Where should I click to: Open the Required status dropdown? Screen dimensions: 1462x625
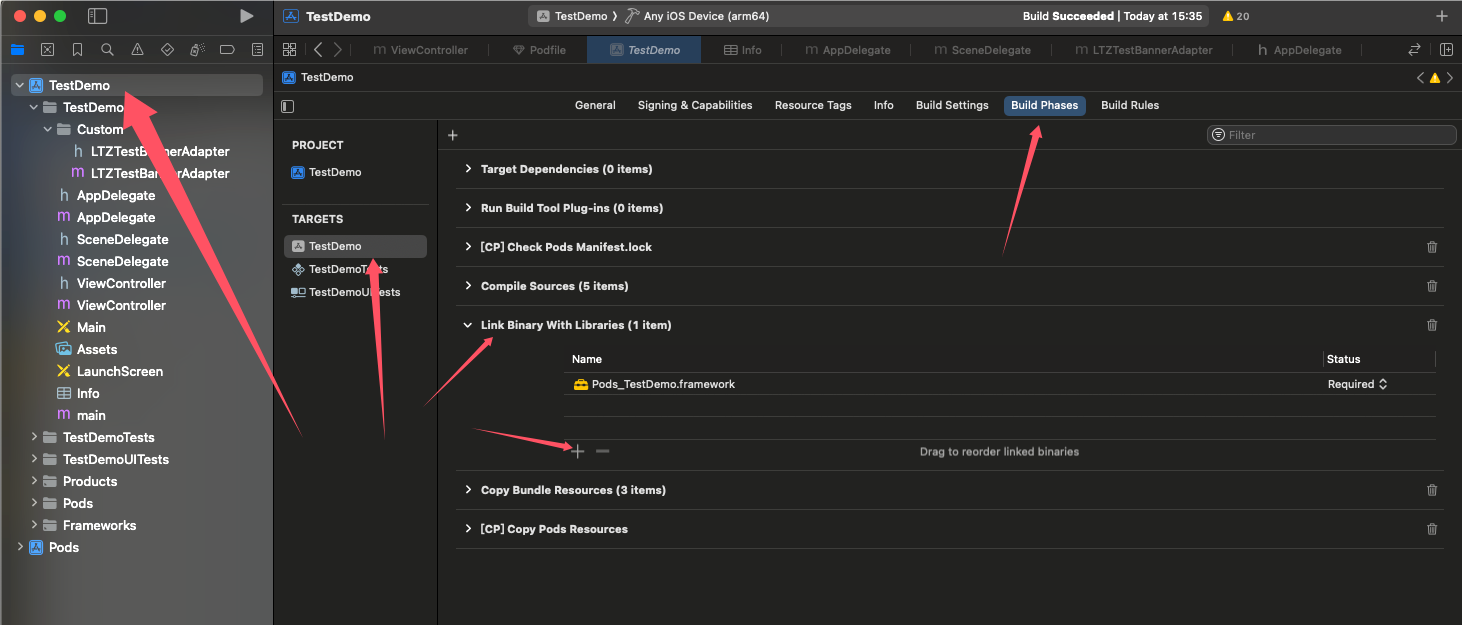pyautogui.click(x=1357, y=384)
